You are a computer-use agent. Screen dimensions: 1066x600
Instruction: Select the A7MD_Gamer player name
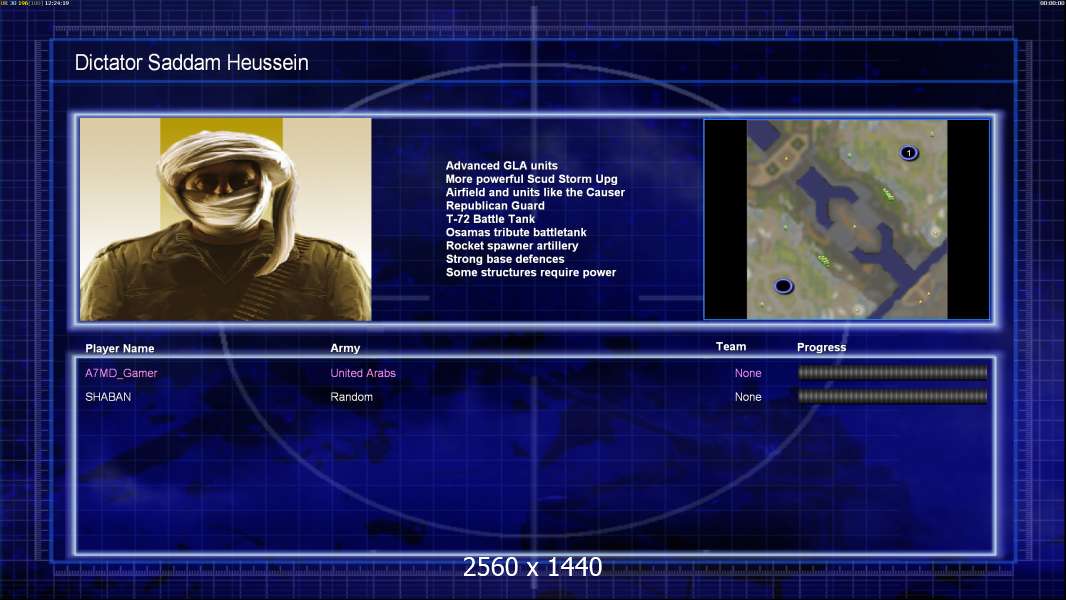tap(121, 373)
